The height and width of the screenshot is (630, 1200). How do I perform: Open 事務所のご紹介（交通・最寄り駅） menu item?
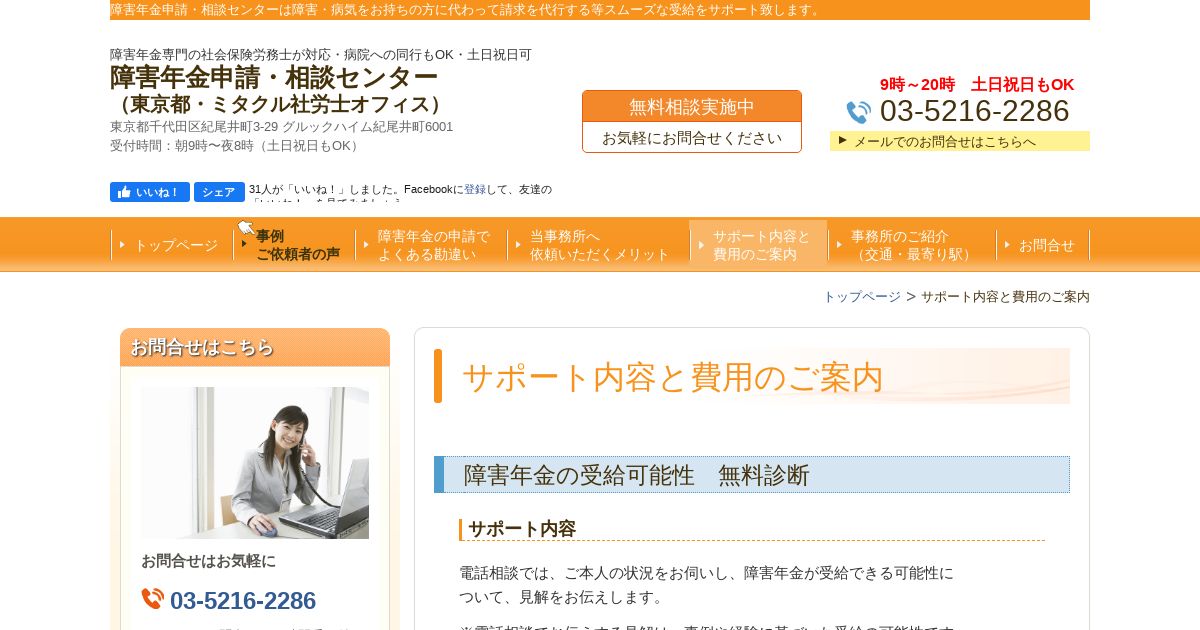tap(912, 245)
